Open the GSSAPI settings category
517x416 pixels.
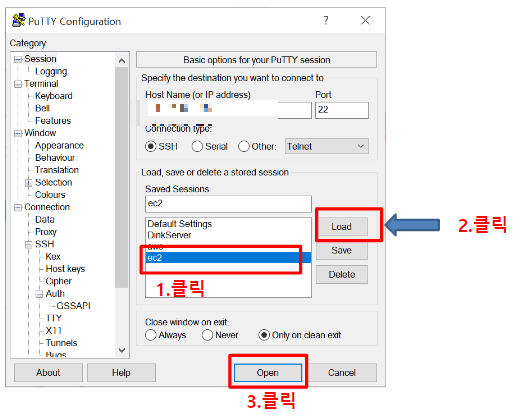coord(73,306)
